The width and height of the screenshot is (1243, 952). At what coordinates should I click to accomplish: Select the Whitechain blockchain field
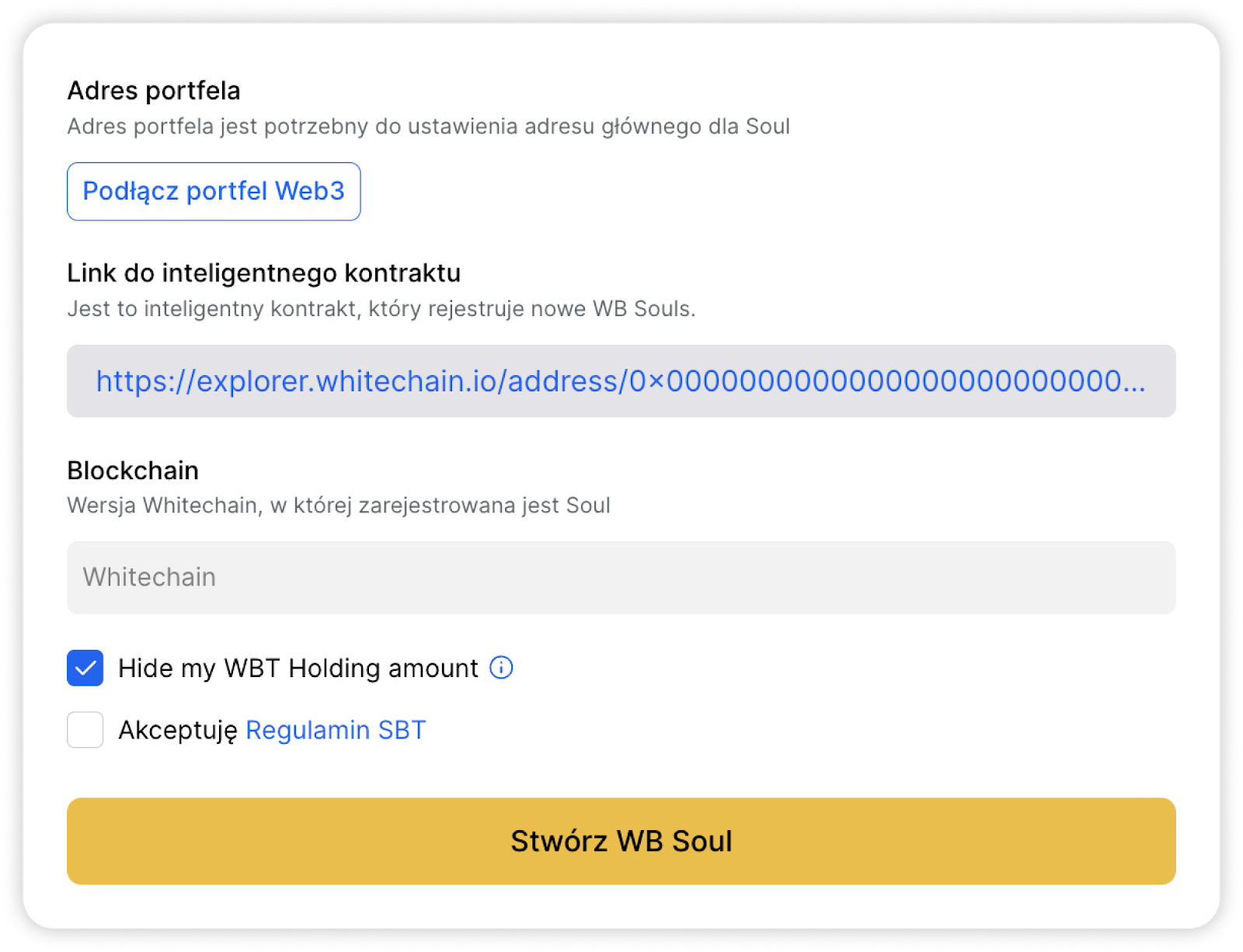(x=621, y=578)
